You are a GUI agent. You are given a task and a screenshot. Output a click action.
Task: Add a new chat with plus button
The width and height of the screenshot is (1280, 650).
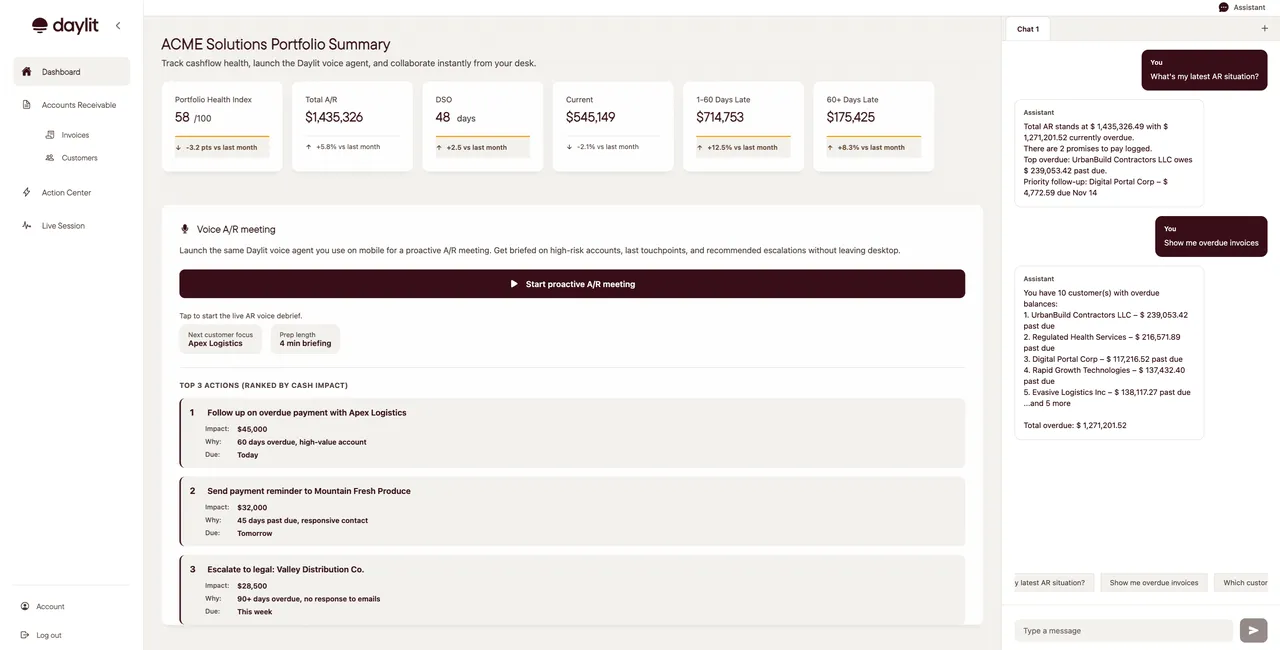coord(1265,29)
